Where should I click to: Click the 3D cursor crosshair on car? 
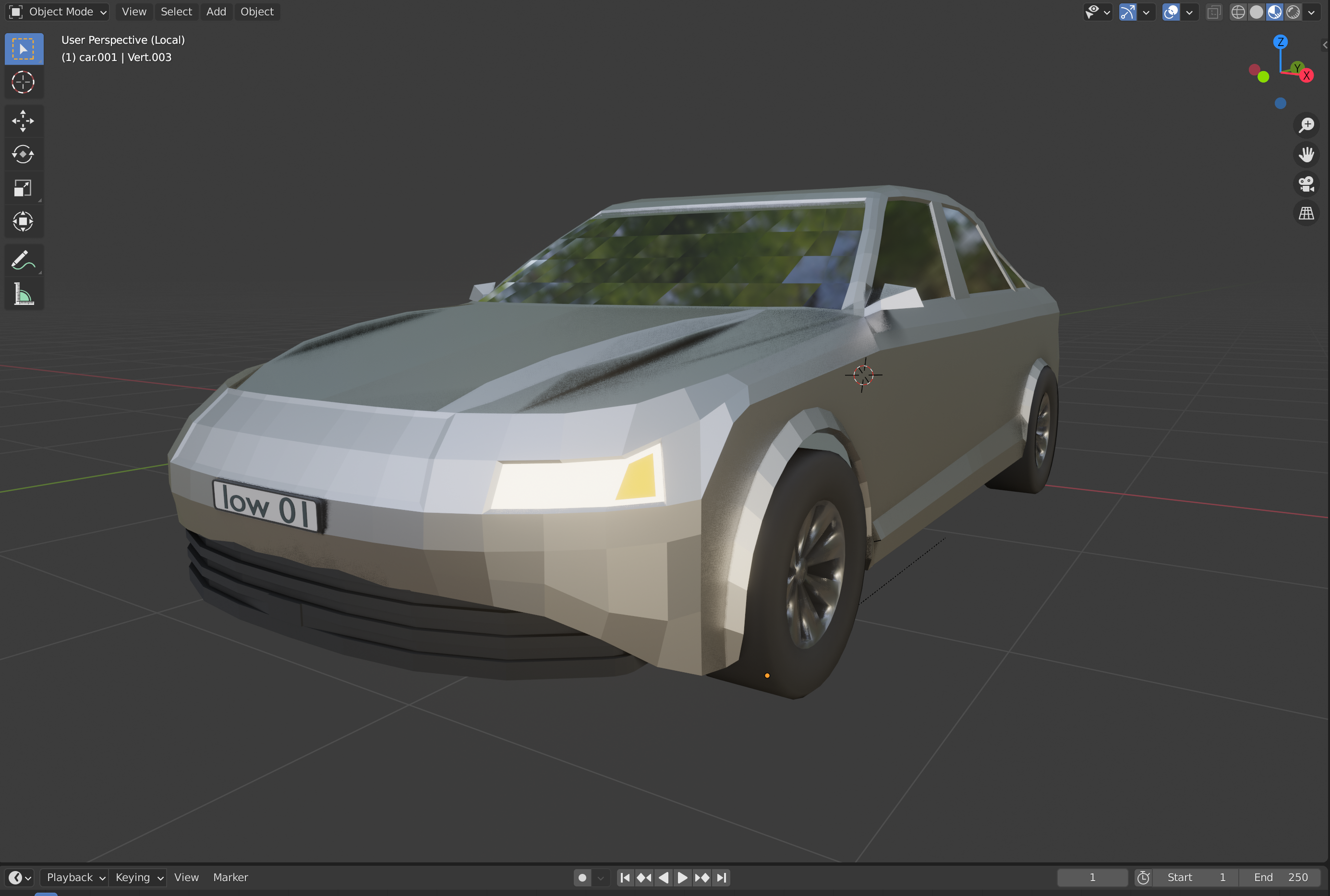863,375
